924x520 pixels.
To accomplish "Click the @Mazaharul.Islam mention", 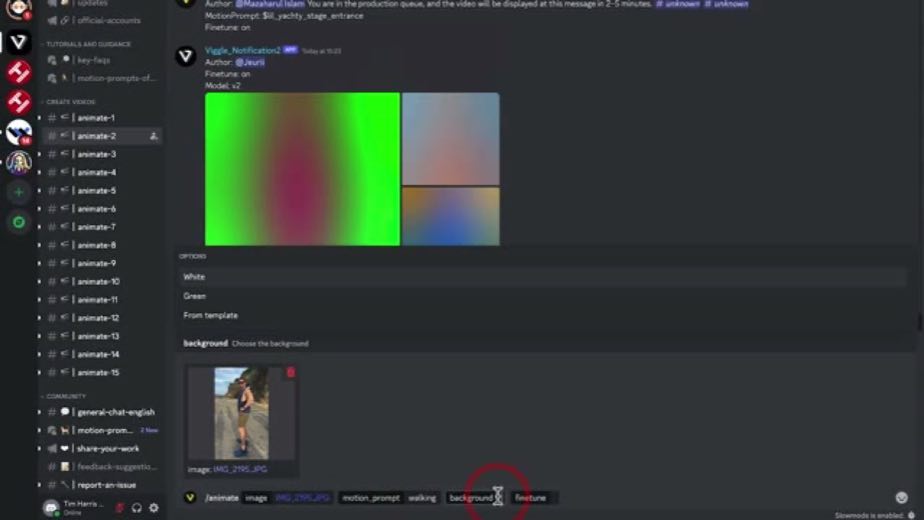I will pyautogui.click(x=270, y=4).
